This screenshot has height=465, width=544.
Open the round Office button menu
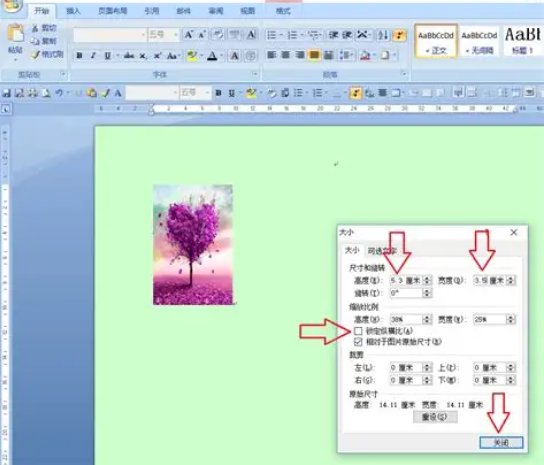(x=11, y=6)
